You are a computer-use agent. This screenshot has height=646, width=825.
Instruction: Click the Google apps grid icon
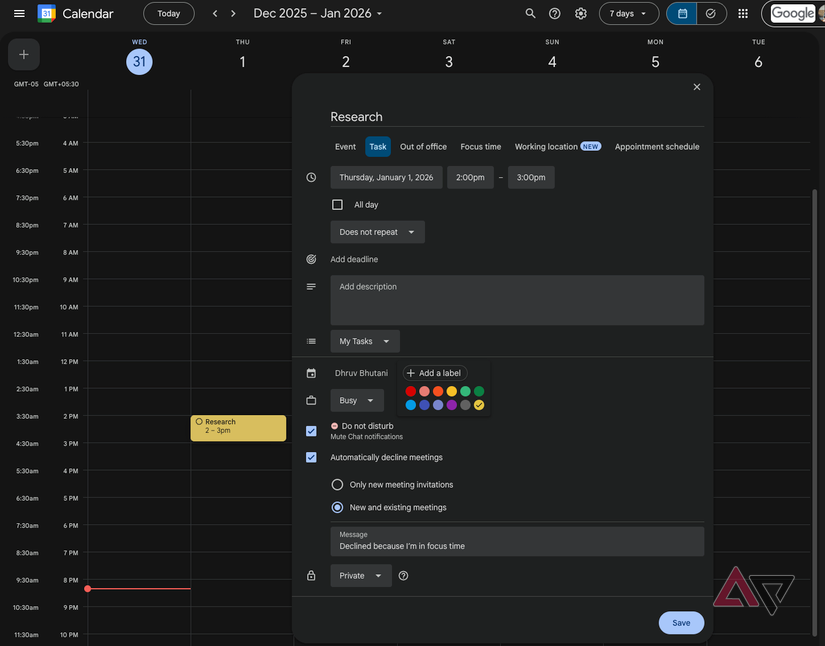pyautogui.click(x=741, y=13)
